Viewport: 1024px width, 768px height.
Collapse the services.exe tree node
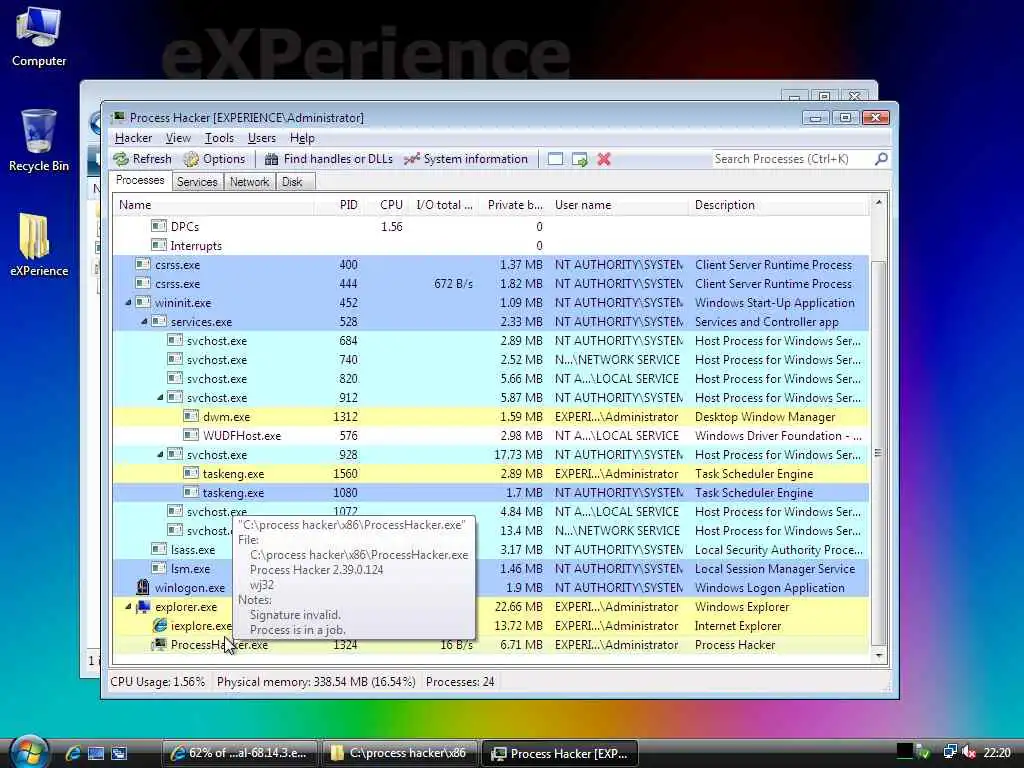[x=144, y=321]
